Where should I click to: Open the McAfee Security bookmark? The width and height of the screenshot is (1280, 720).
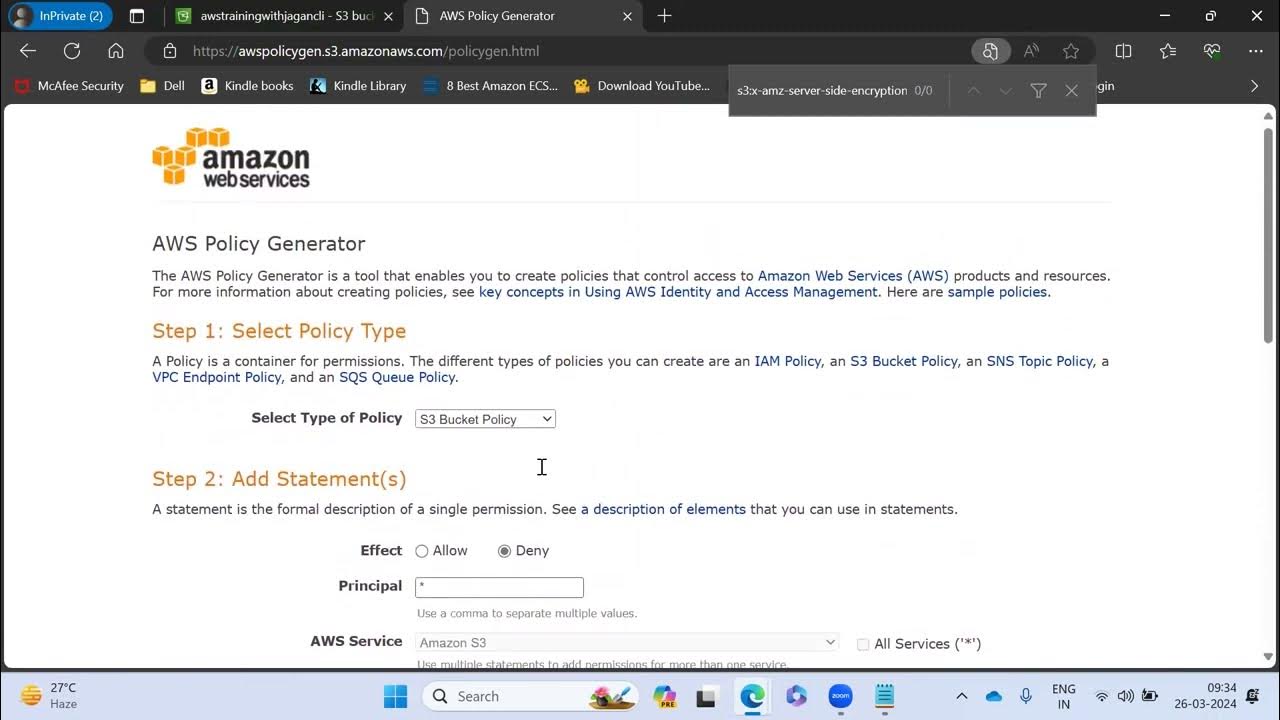pyautogui.click(x=69, y=86)
